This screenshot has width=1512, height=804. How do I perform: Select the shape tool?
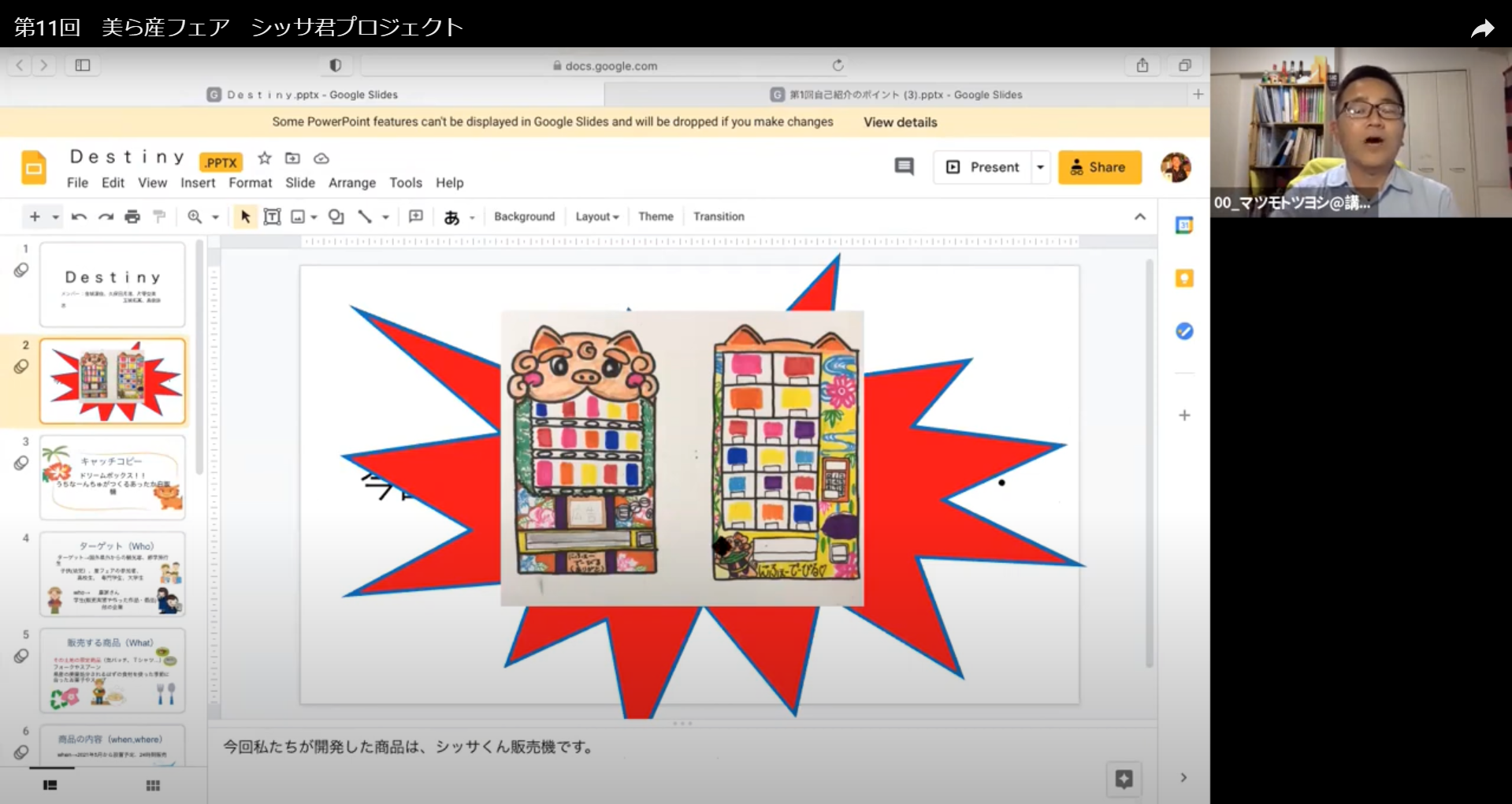click(336, 217)
